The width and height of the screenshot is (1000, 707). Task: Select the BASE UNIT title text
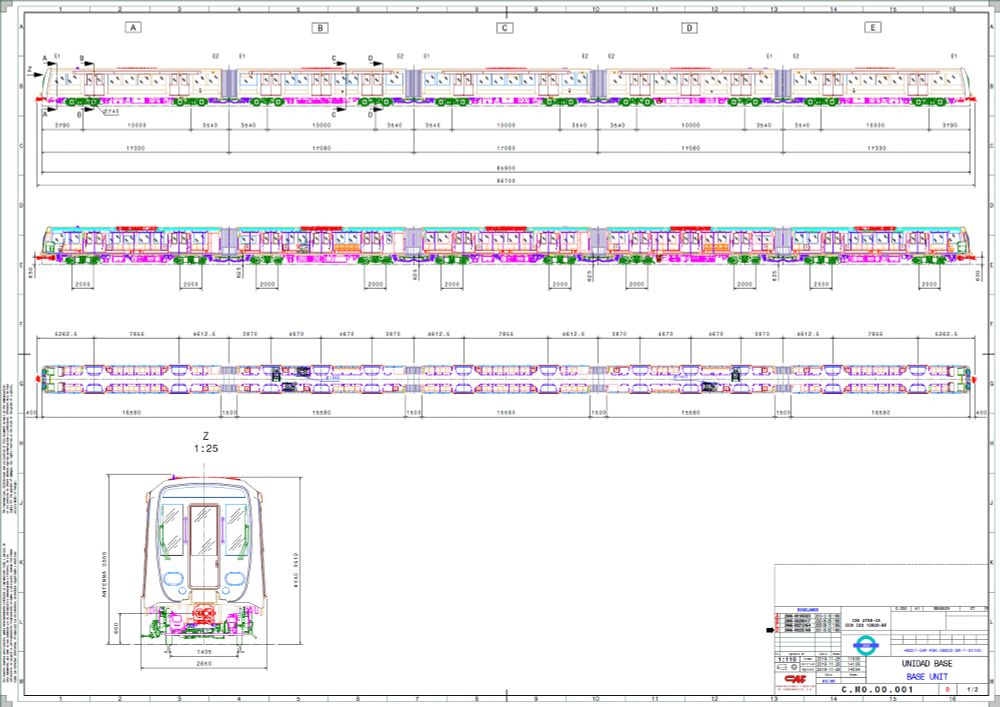pos(927,676)
